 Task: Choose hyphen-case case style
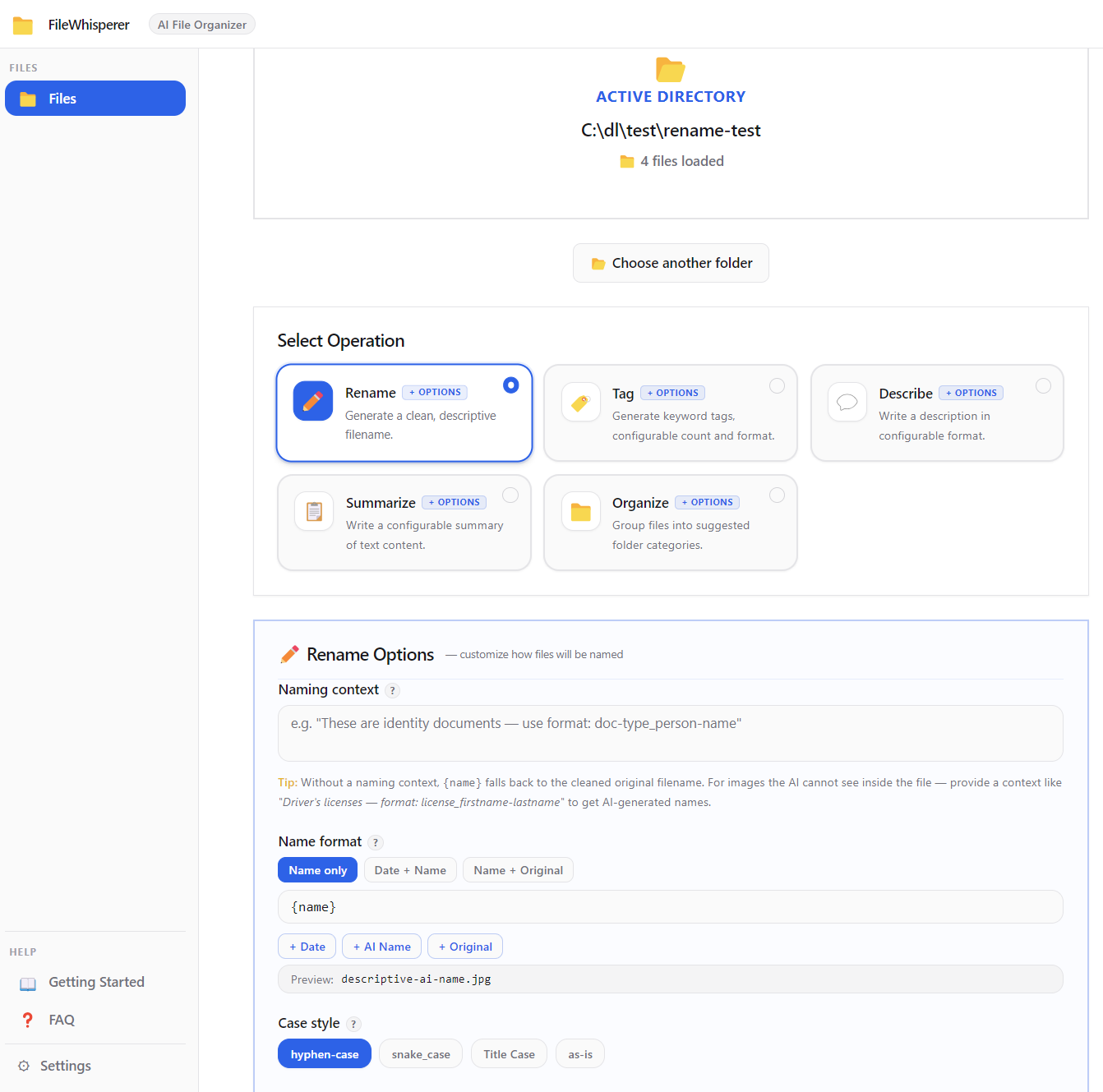point(325,1055)
